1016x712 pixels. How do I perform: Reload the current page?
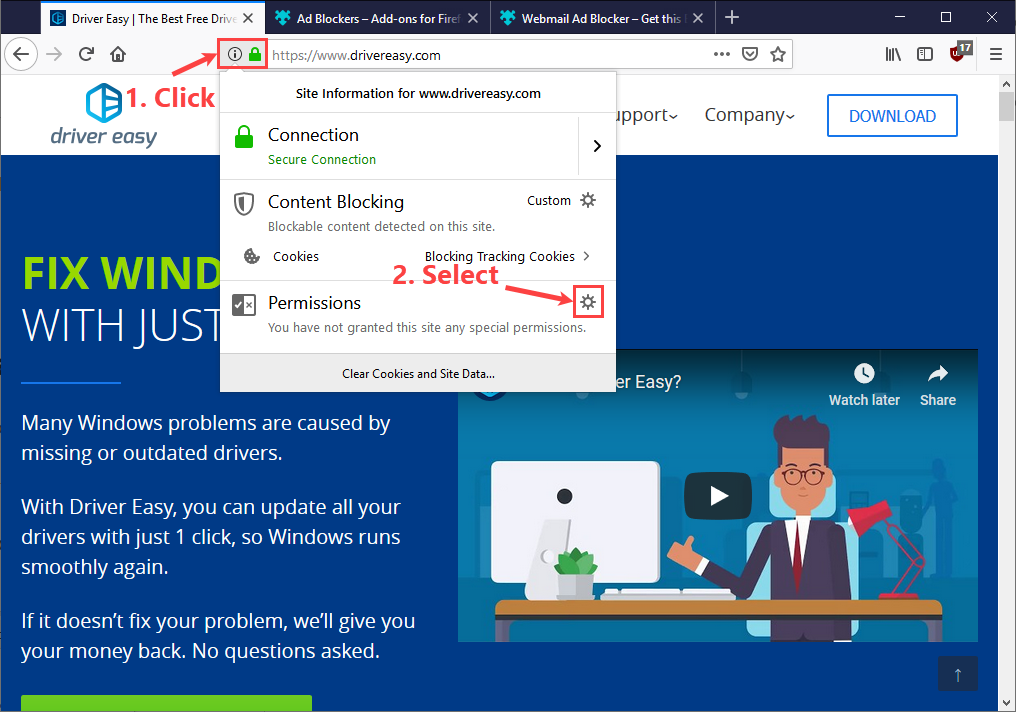(x=88, y=54)
